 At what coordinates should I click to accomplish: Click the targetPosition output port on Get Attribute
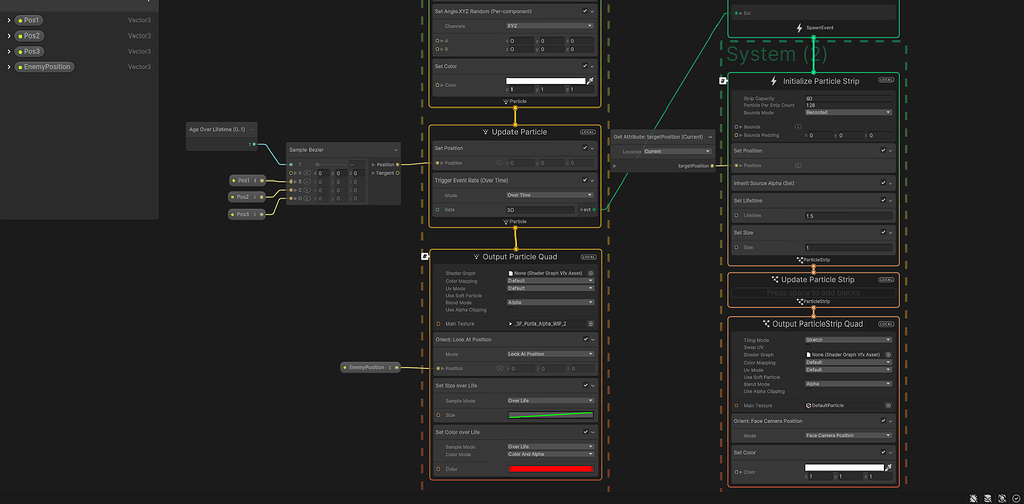pos(712,166)
